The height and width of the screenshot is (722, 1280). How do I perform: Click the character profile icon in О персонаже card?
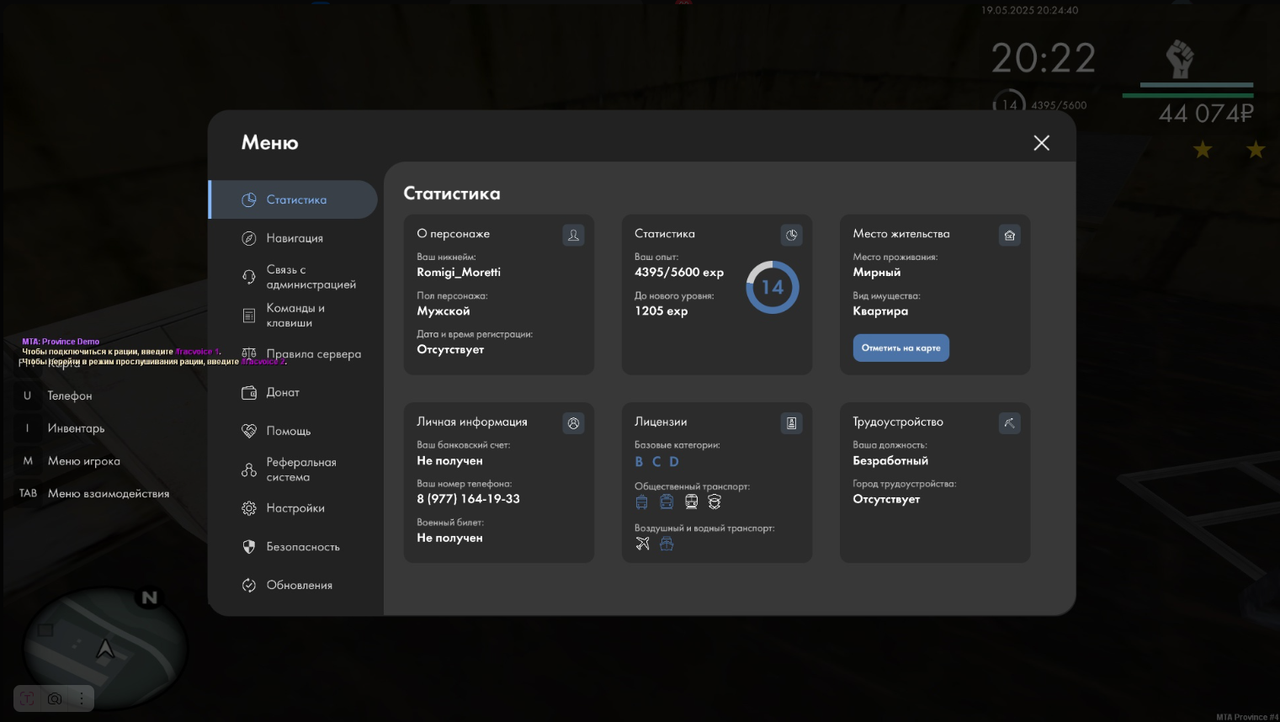(573, 235)
